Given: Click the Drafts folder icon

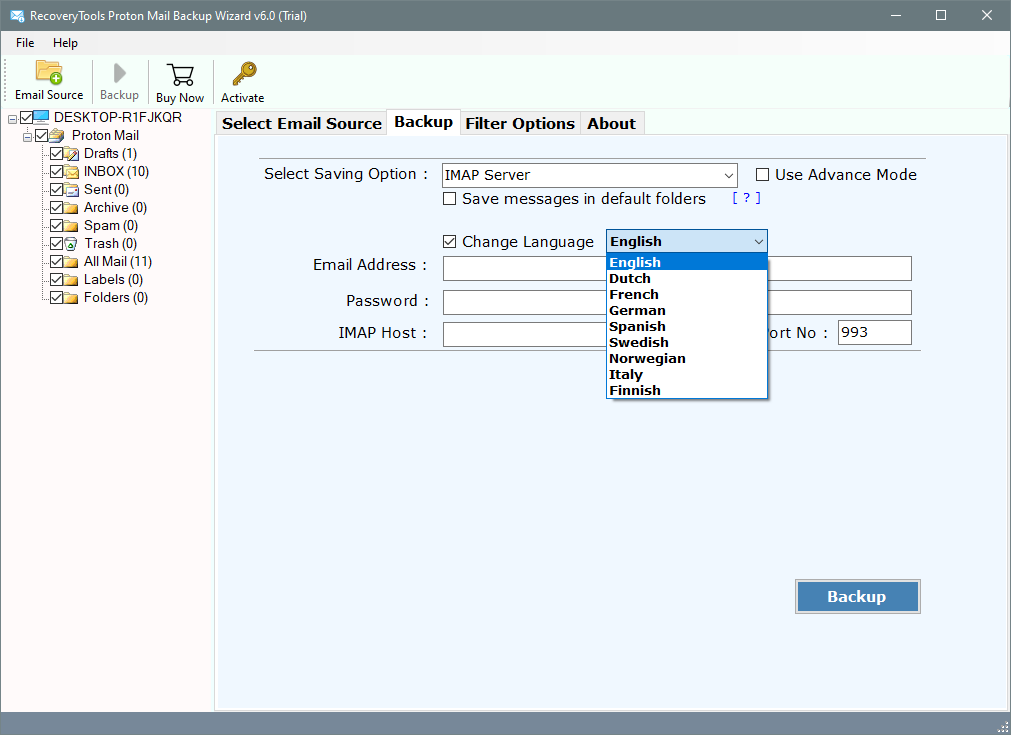Looking at the screenshot, I should tap(72, 153).
